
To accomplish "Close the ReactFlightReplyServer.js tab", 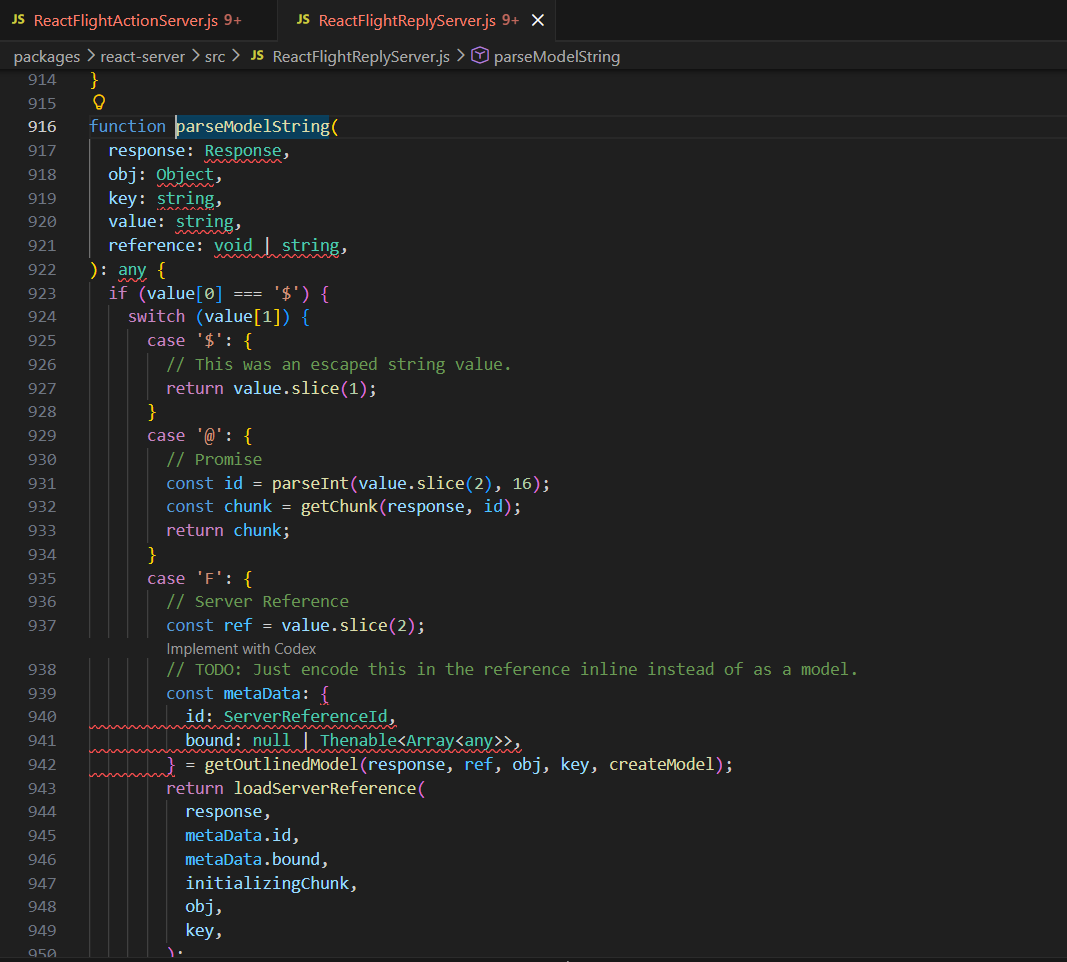I will 538,20.
